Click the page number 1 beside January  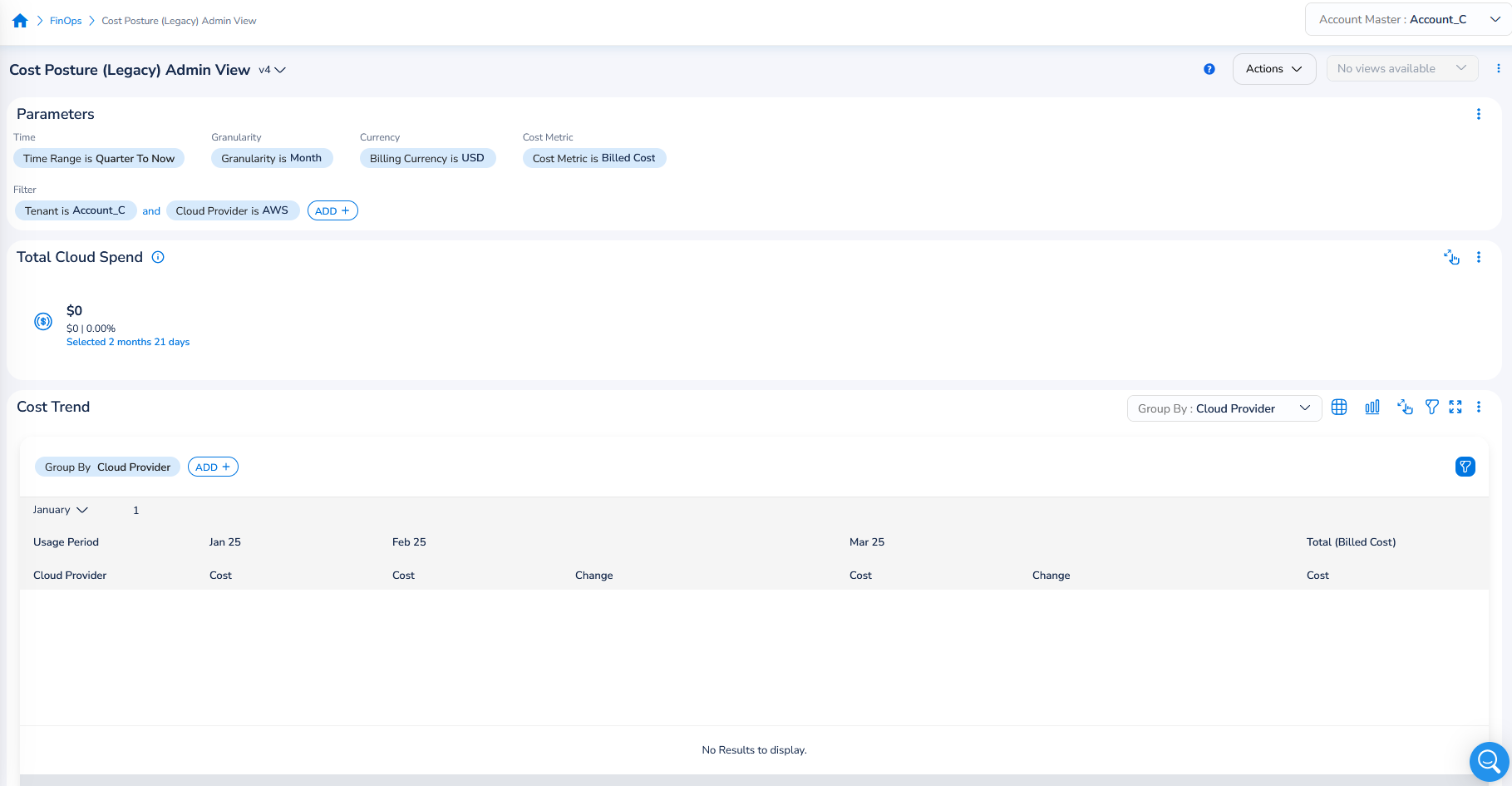click(136, 511)
